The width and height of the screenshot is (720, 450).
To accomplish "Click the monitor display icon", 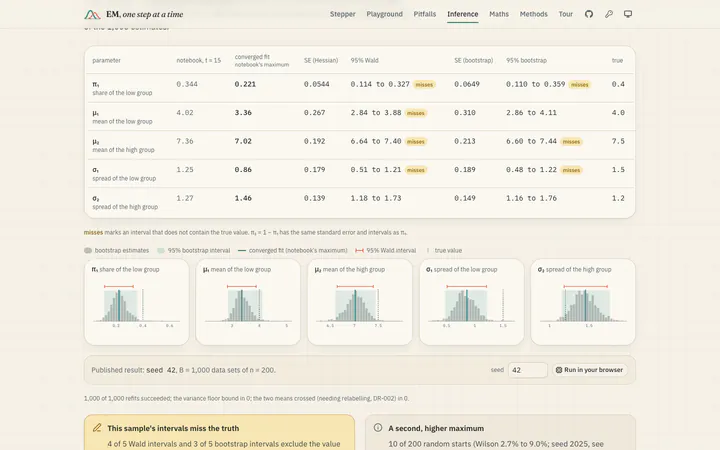I will point(628,14).
